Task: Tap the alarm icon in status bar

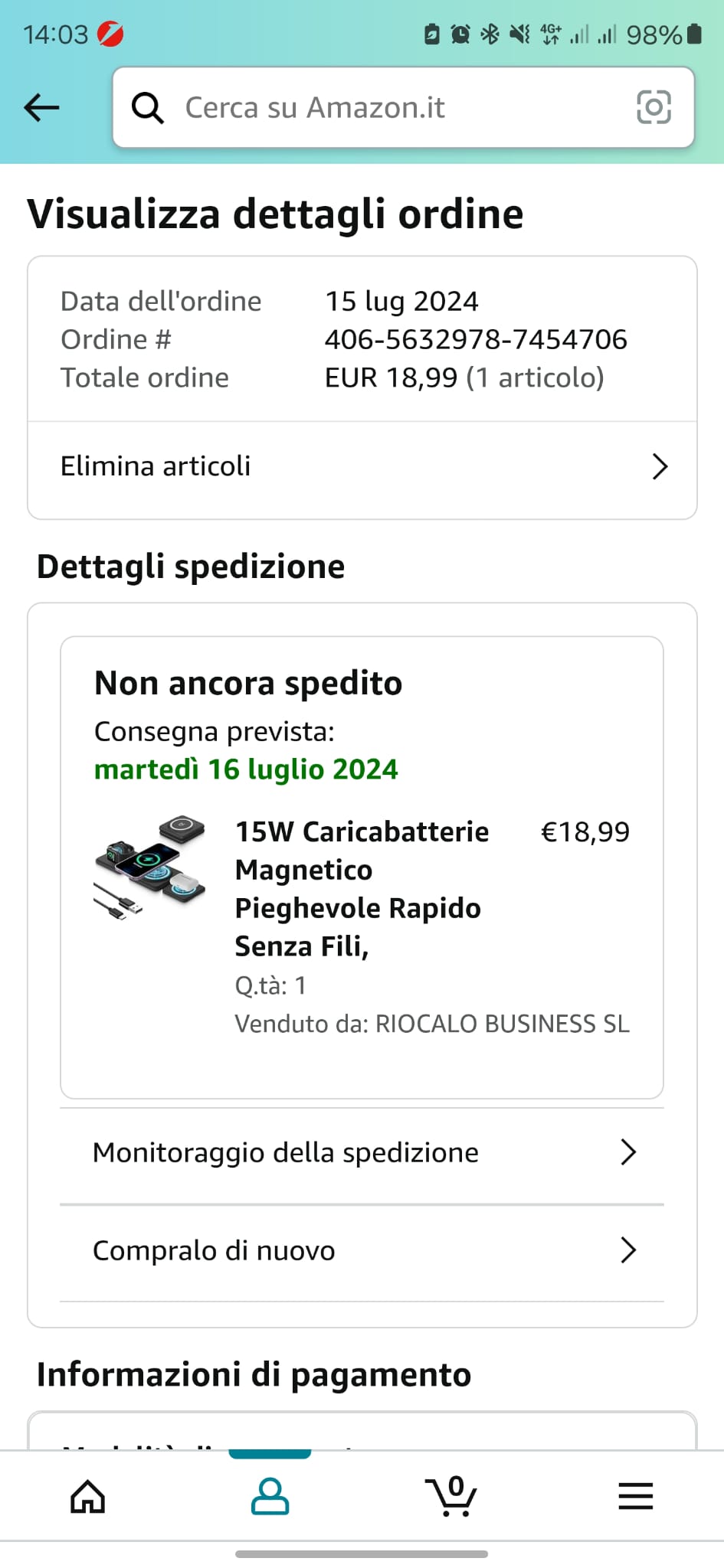Action: coord(460,34)
